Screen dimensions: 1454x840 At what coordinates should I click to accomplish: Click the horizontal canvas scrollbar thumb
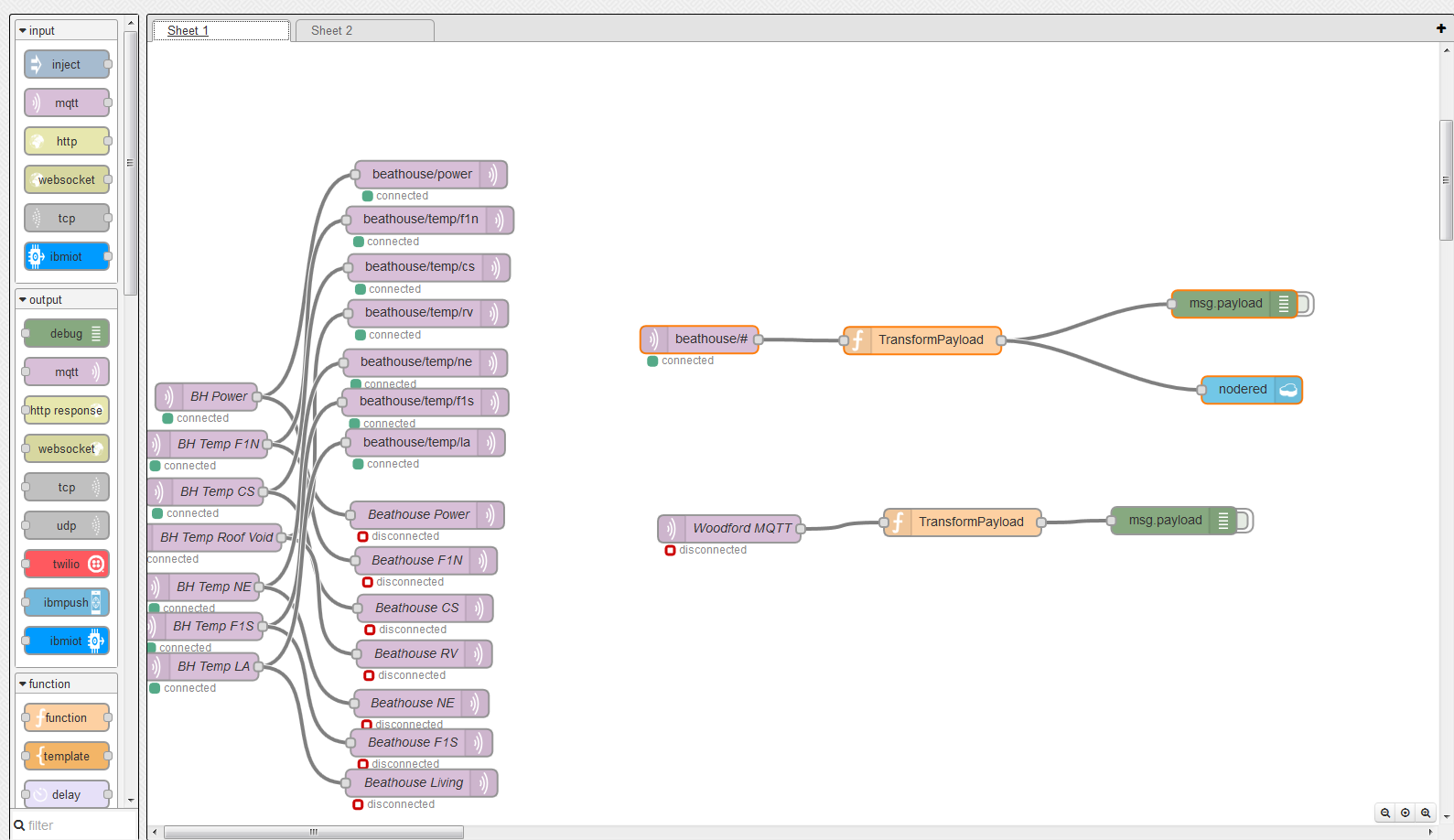click(314, 832)
